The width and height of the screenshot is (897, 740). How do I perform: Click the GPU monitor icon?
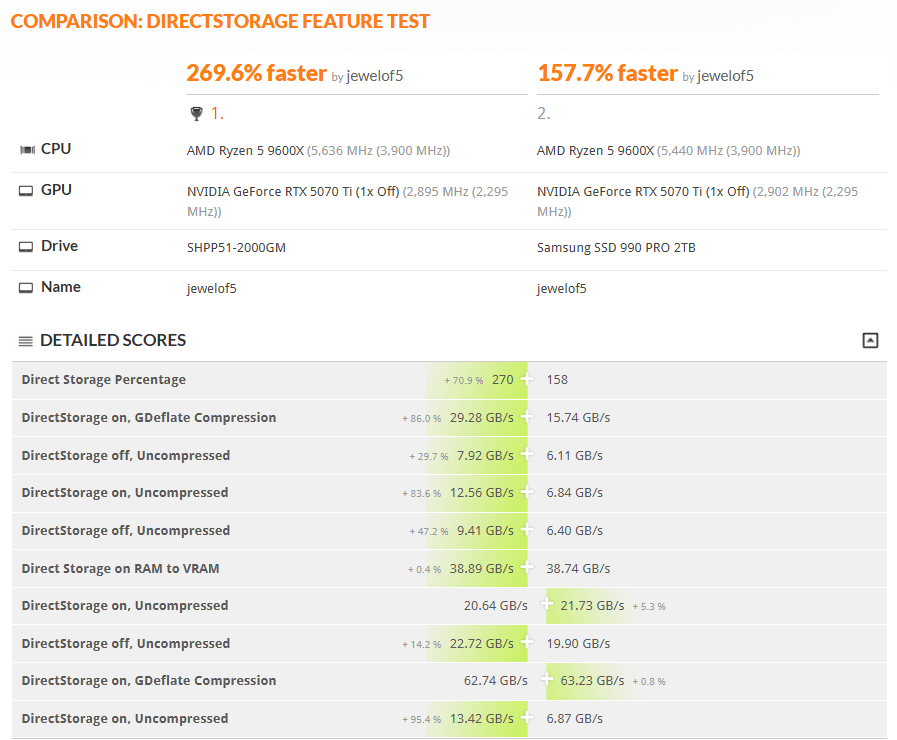click(x=26, y=190)
